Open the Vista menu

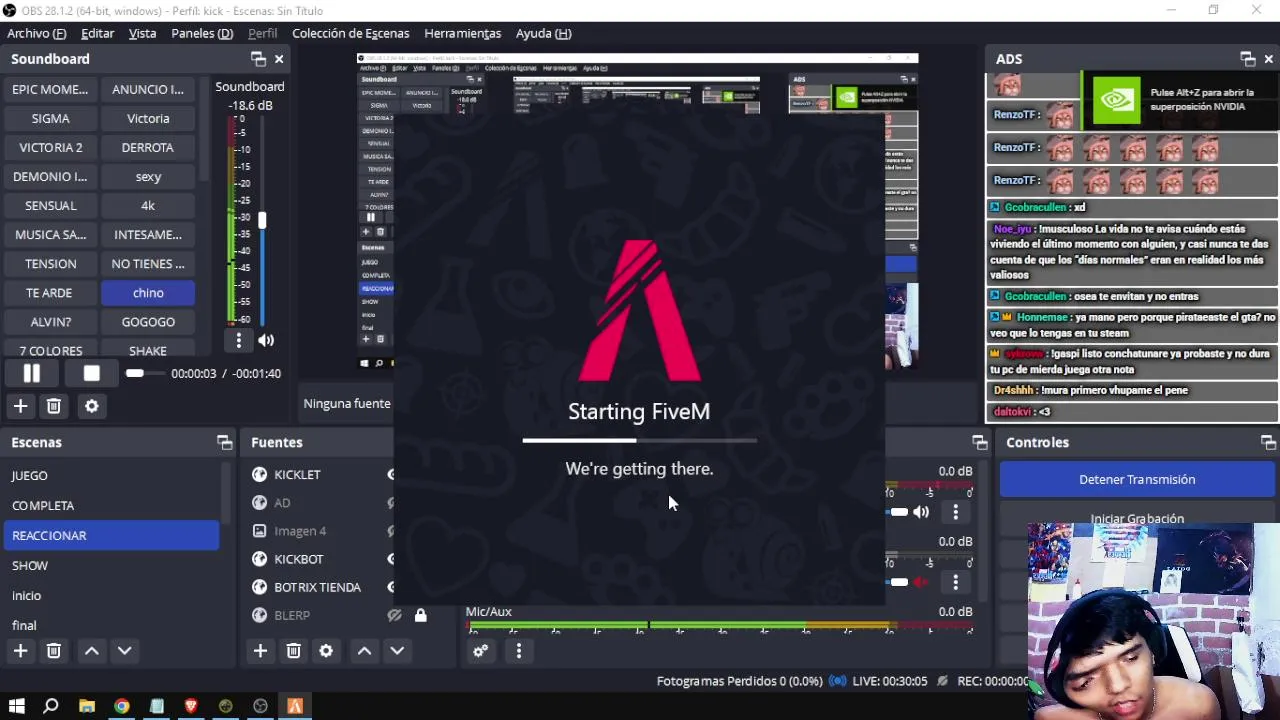pos(142,33)
